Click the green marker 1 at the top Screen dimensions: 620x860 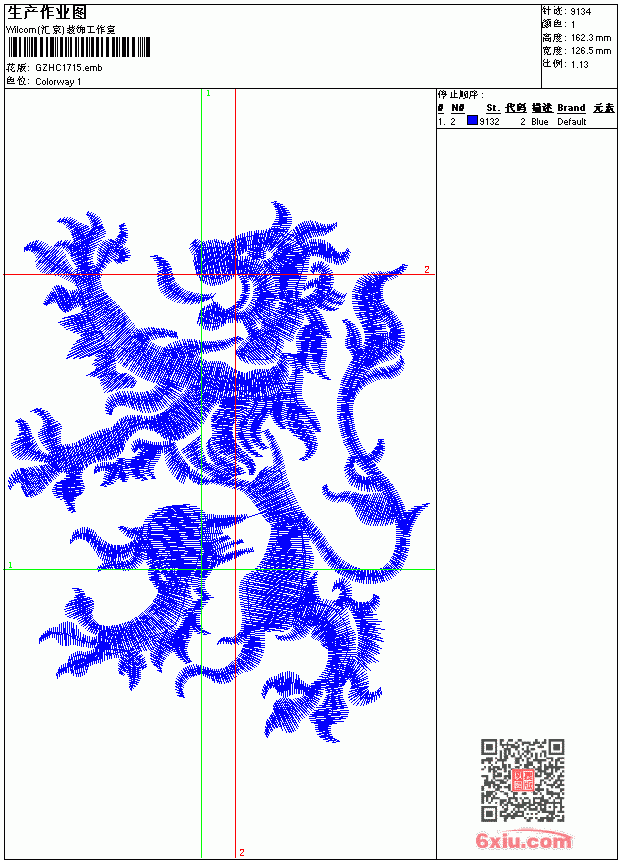pos(208,94)
